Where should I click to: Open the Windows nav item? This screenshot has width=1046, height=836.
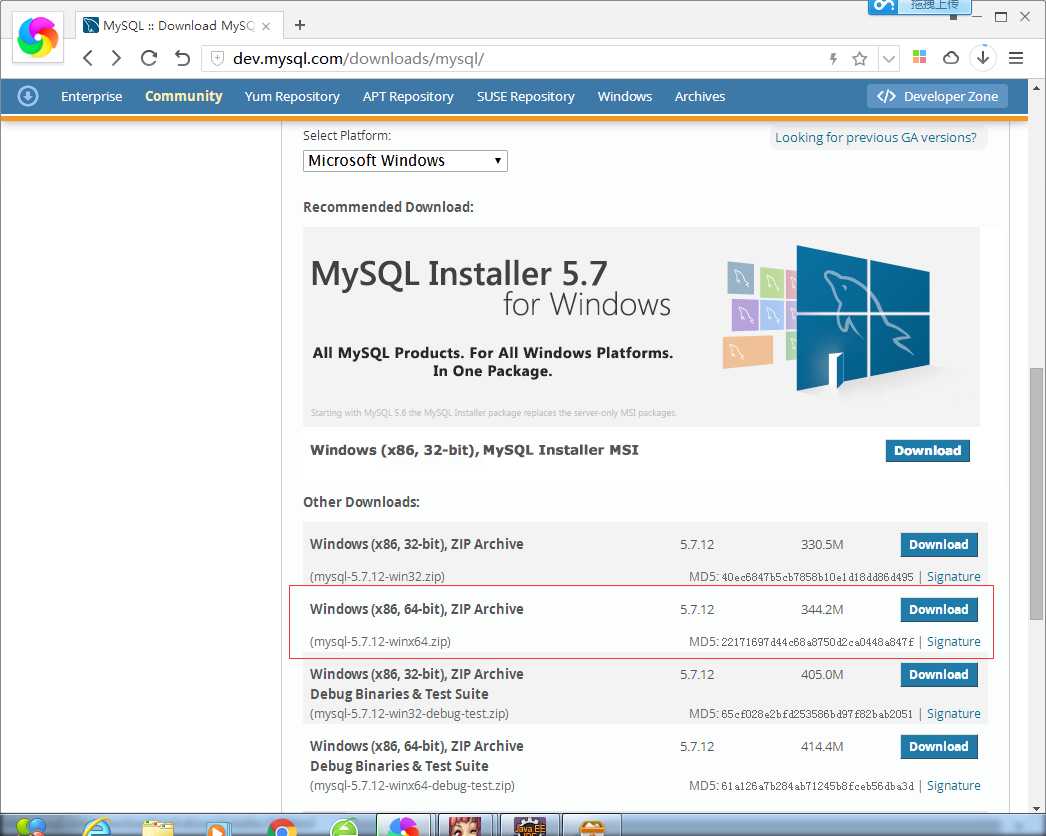click(x=625, y=96)
